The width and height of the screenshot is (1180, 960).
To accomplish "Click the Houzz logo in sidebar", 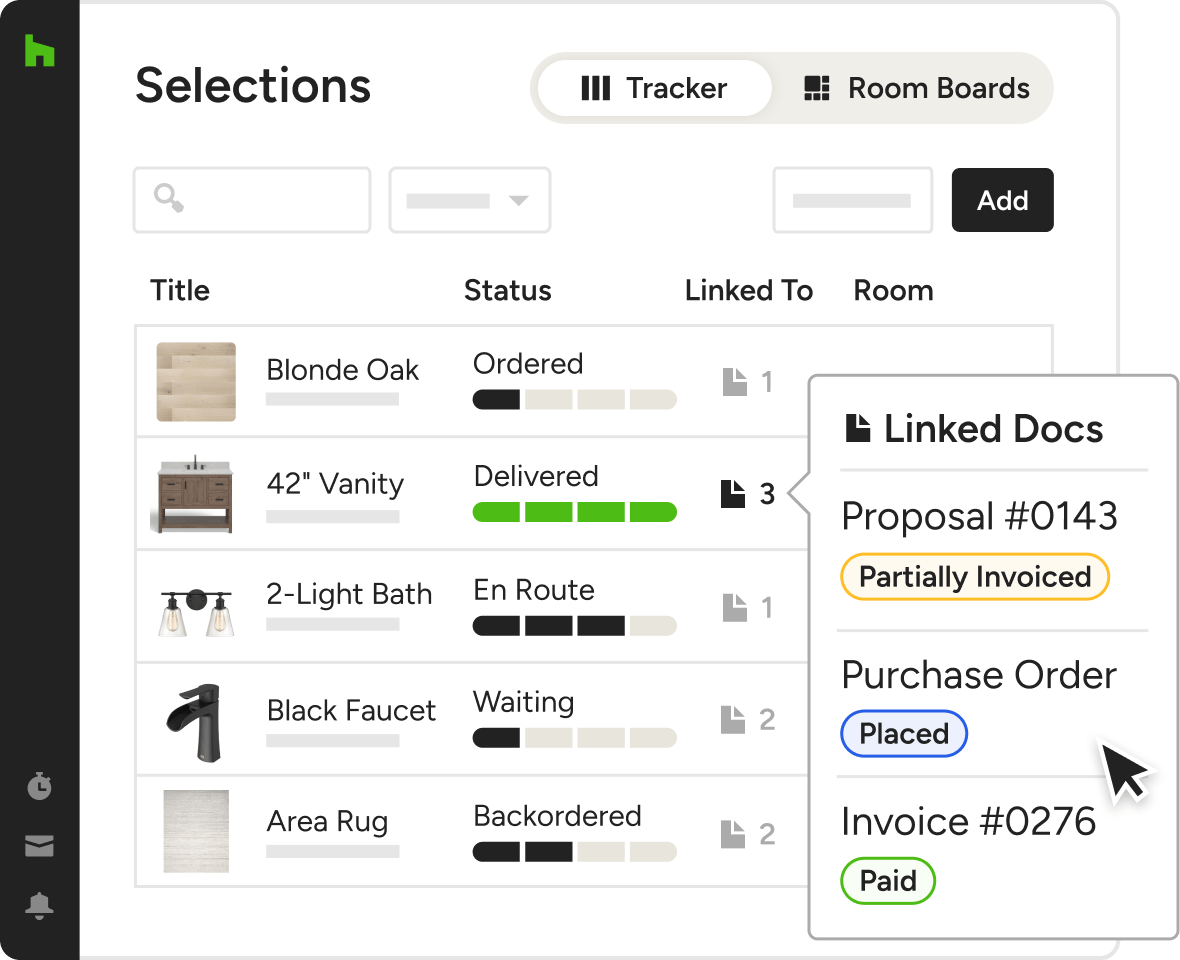I will click(39, 51).
